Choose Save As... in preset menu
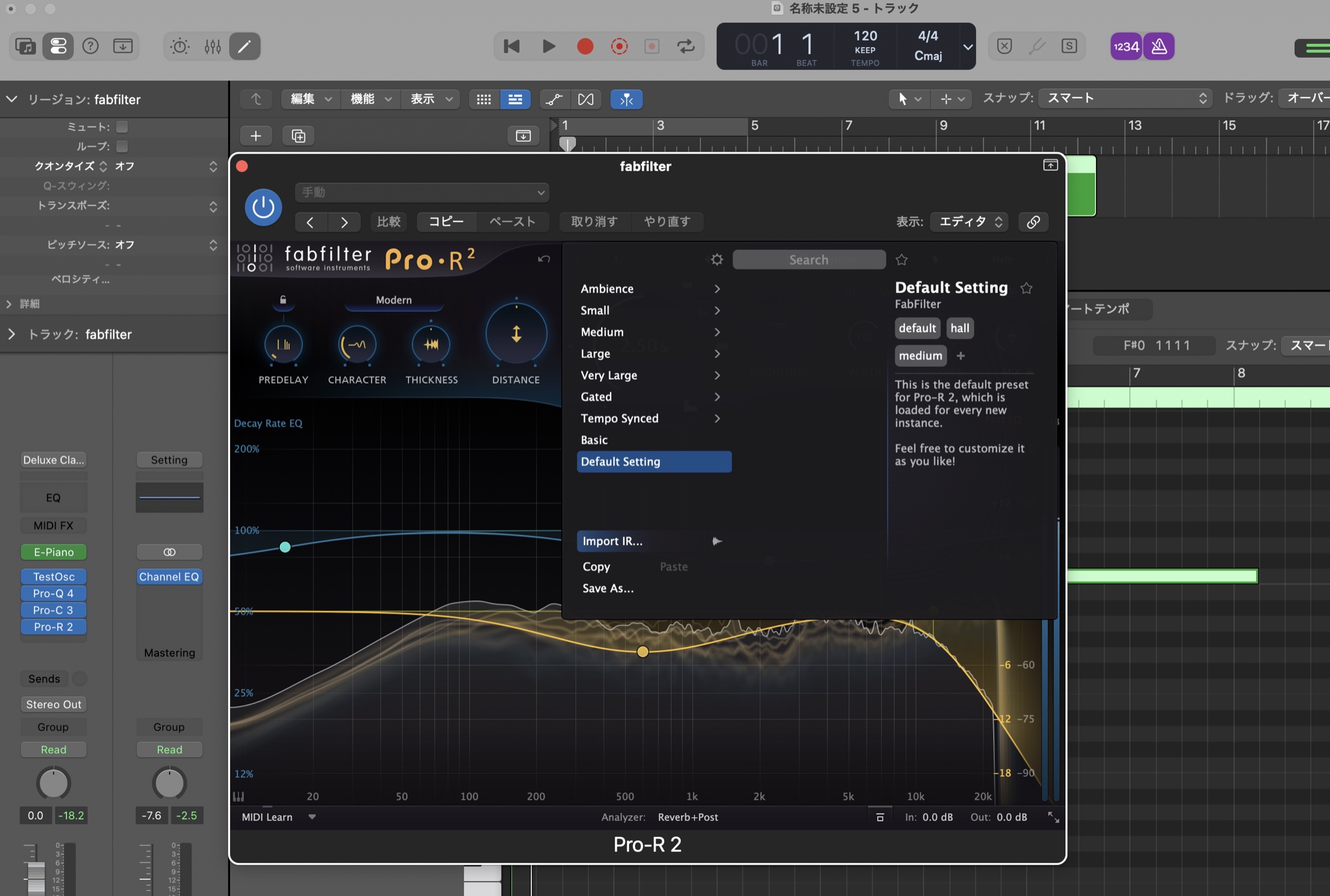The width and height of the screenshot is (1330, 896). click(x=608, y=588)
